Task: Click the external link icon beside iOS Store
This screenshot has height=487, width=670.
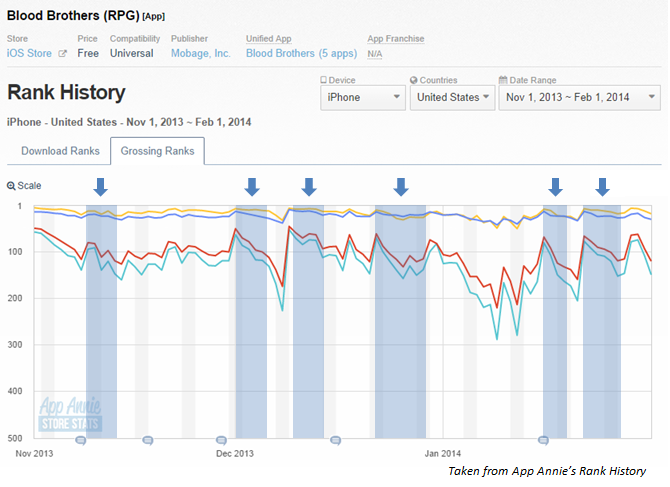Action: [x=62, y=53]
